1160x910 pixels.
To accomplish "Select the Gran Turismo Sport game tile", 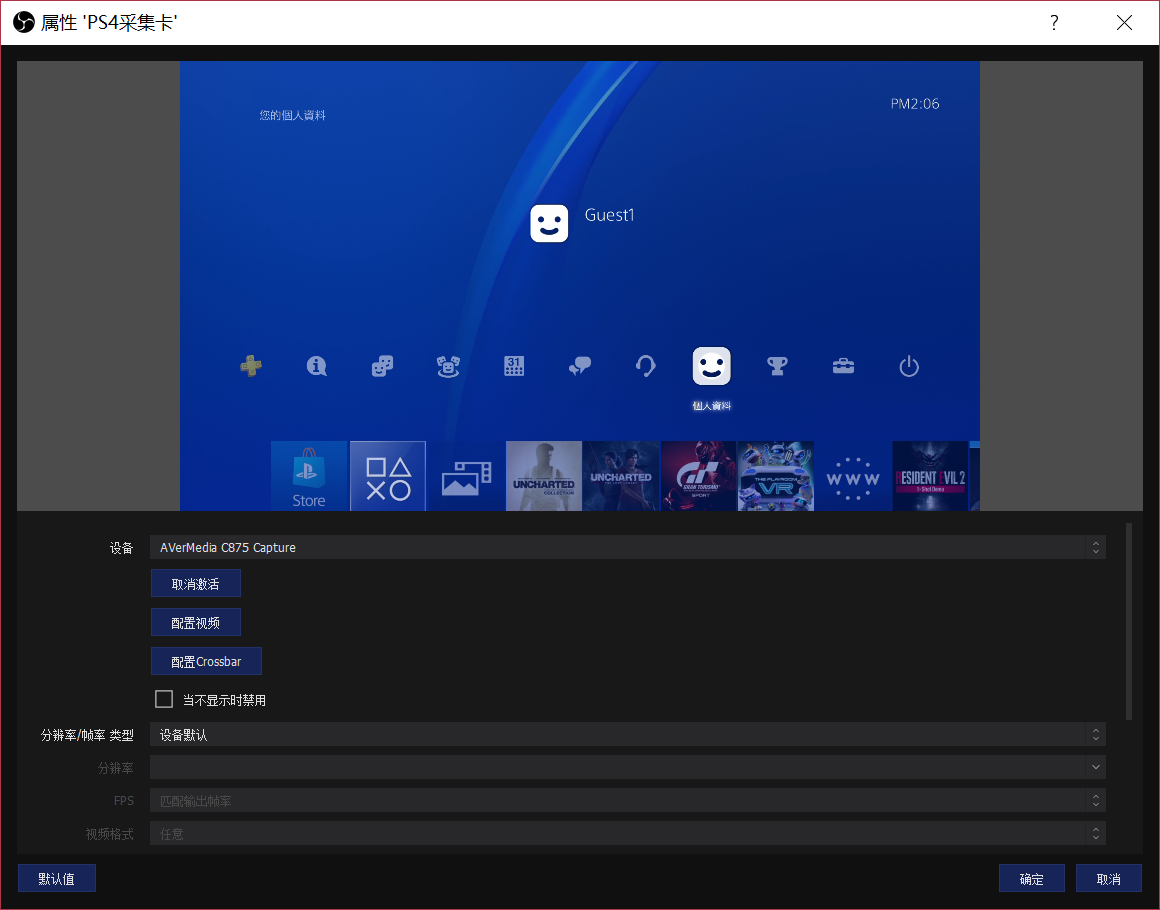I will [698, 476].
